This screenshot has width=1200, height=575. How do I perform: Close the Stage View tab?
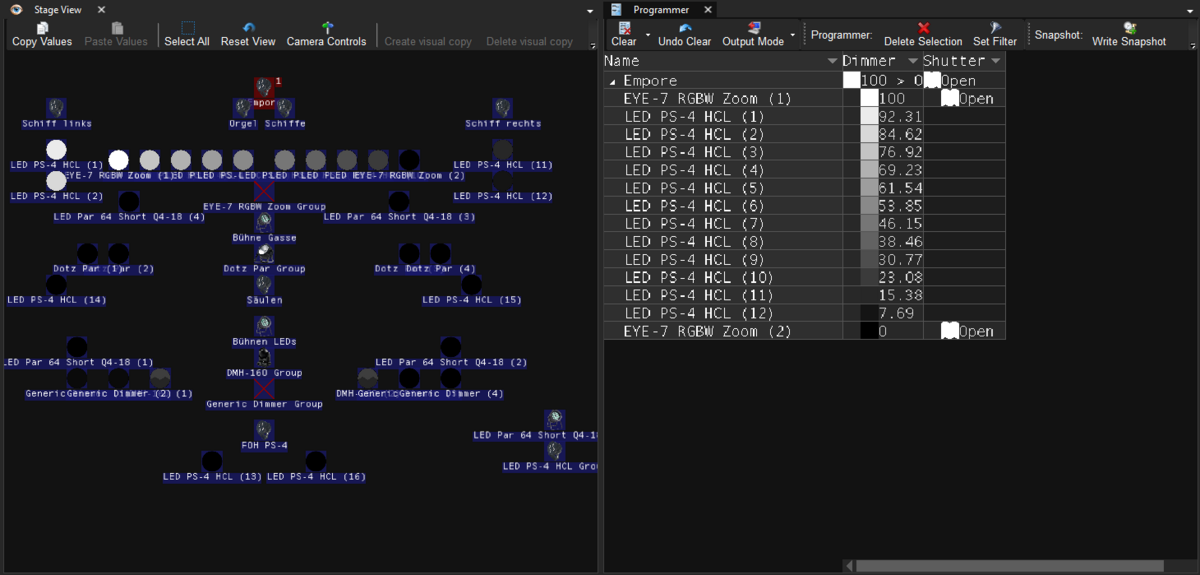point(101,9)
